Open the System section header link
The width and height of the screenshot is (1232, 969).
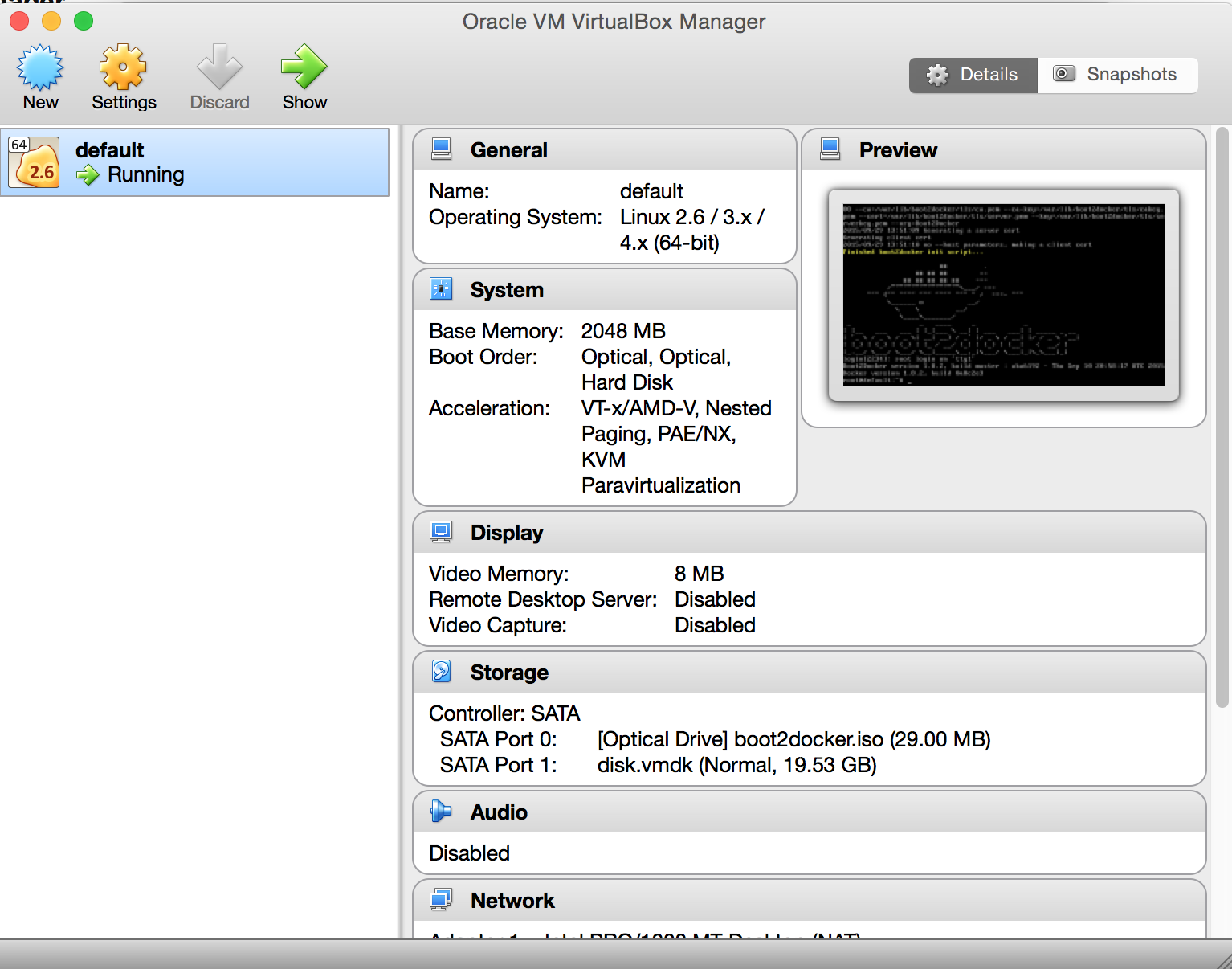point(507,290)
